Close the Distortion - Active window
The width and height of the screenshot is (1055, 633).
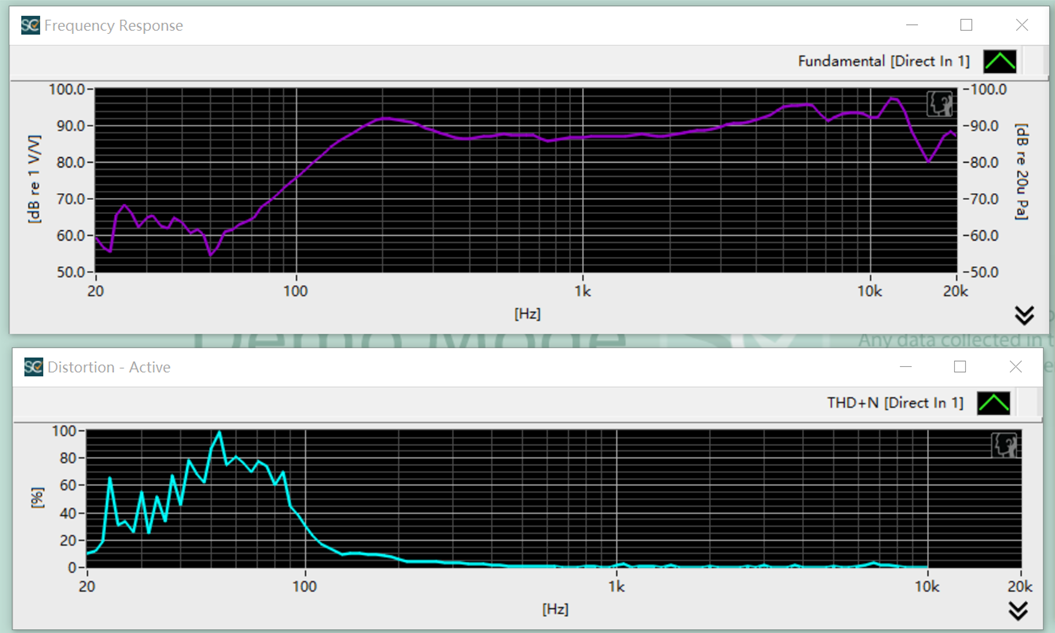pyautogui.click(x=1015, y=367)
